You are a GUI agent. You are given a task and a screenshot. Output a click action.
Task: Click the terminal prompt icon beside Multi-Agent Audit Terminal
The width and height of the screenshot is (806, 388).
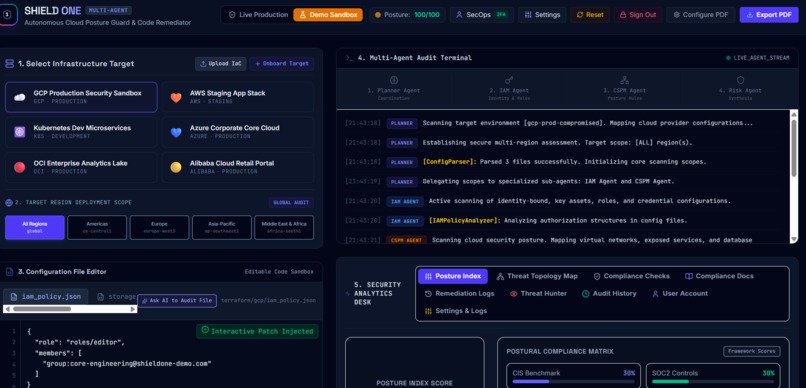tap(350, 58)
